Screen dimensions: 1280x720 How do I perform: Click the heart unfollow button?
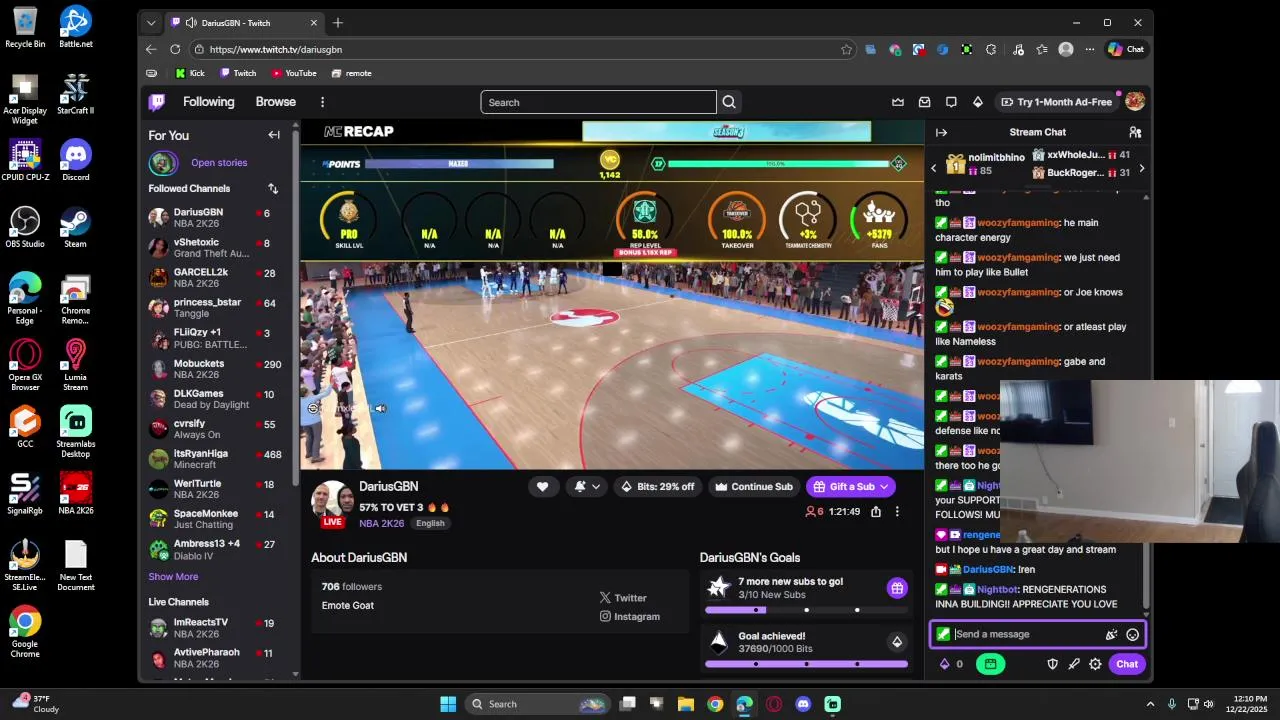[542, 487]
